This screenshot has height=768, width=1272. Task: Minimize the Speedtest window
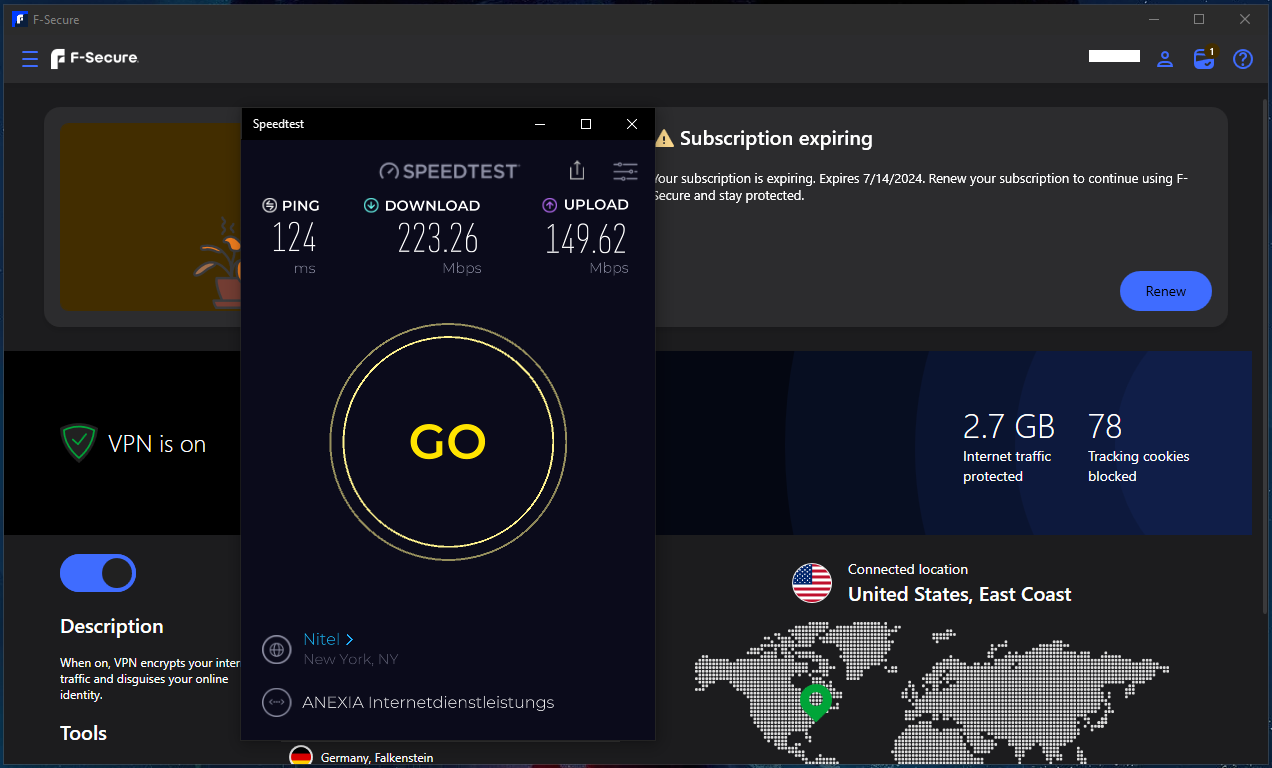pos(540,124)
